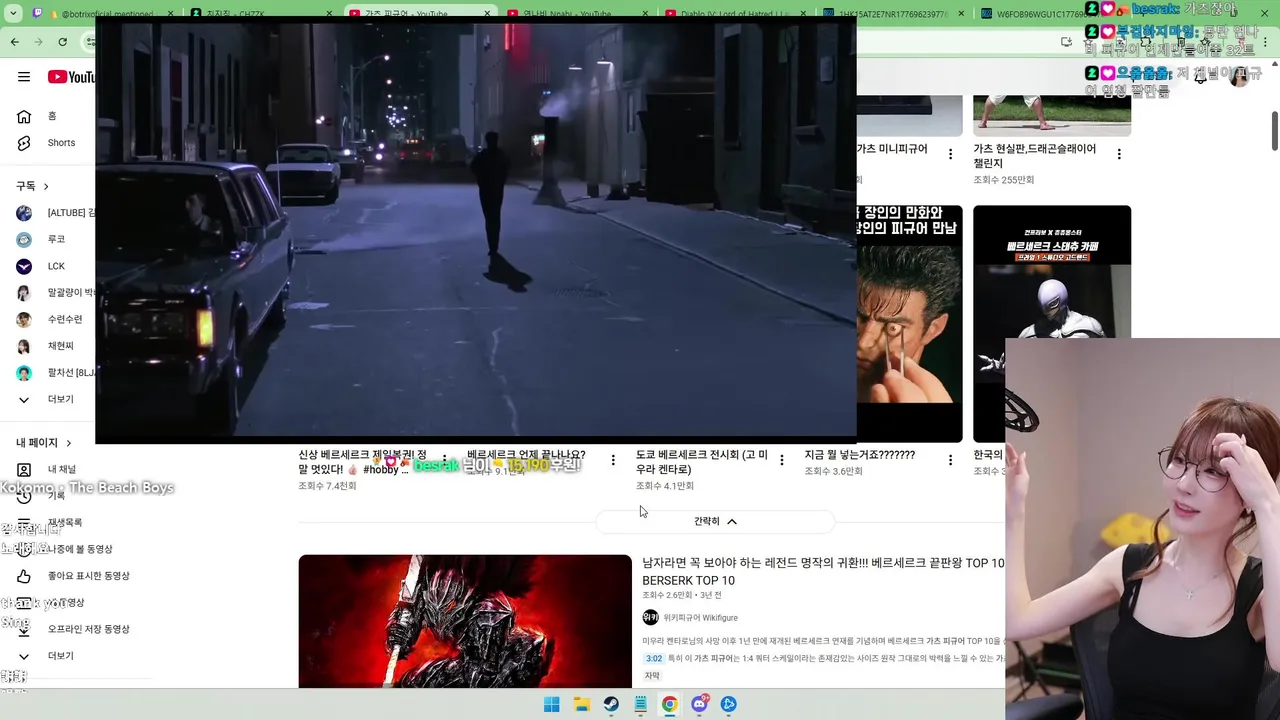The height and width of the screenshot is (720, 1280).
Task: Open the blue round taskbar app icon
Action: coord(729,704)
